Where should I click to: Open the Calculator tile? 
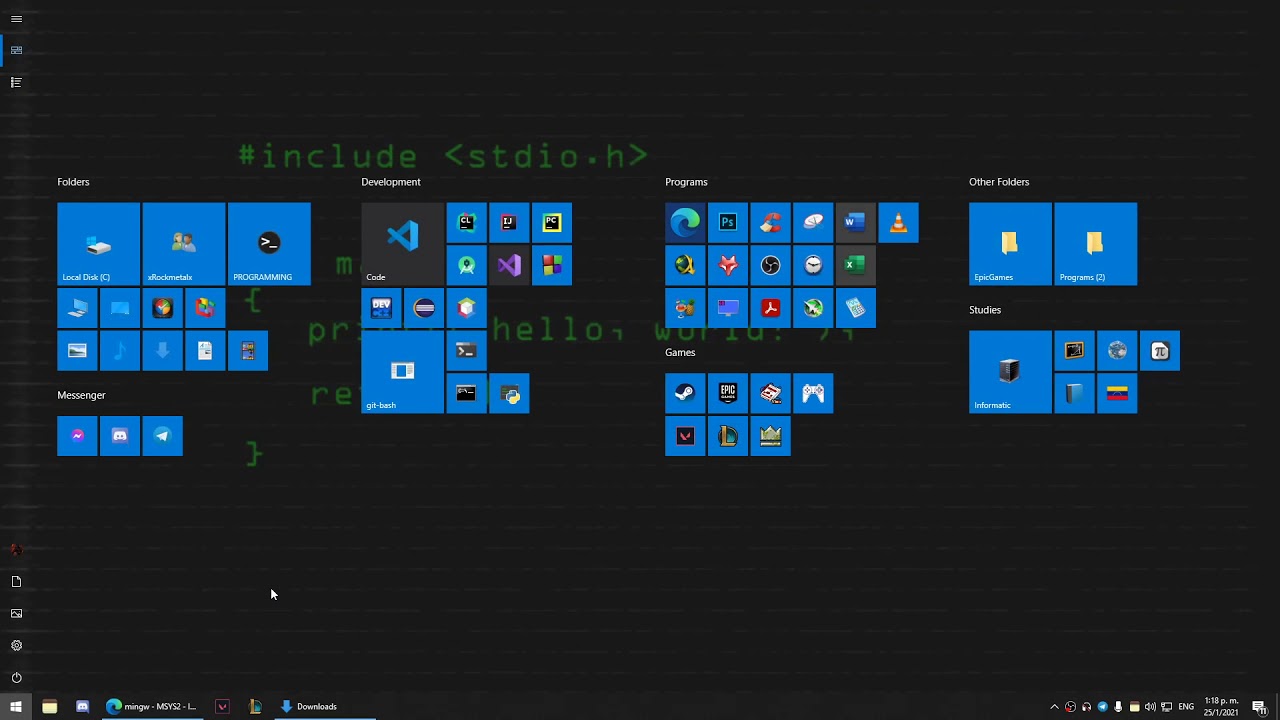pos(855,308)
